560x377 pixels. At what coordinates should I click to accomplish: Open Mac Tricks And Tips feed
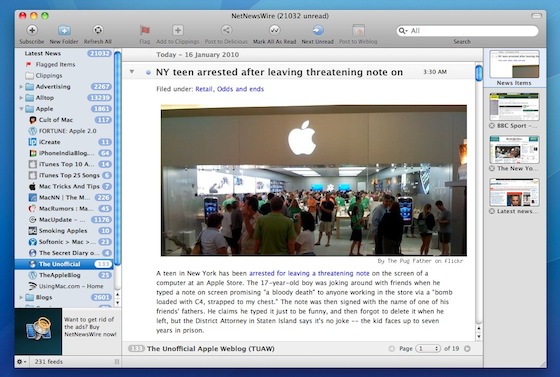[x=65, y=186]
